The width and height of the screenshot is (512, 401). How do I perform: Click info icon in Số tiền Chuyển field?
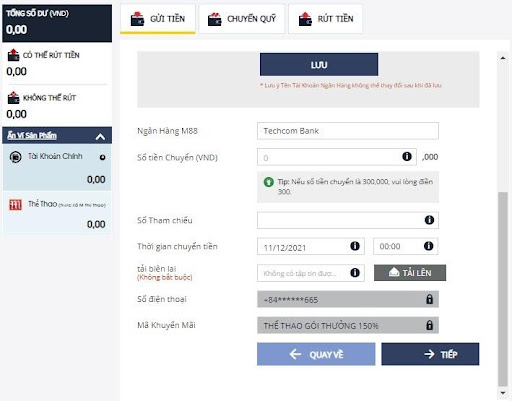407,156
